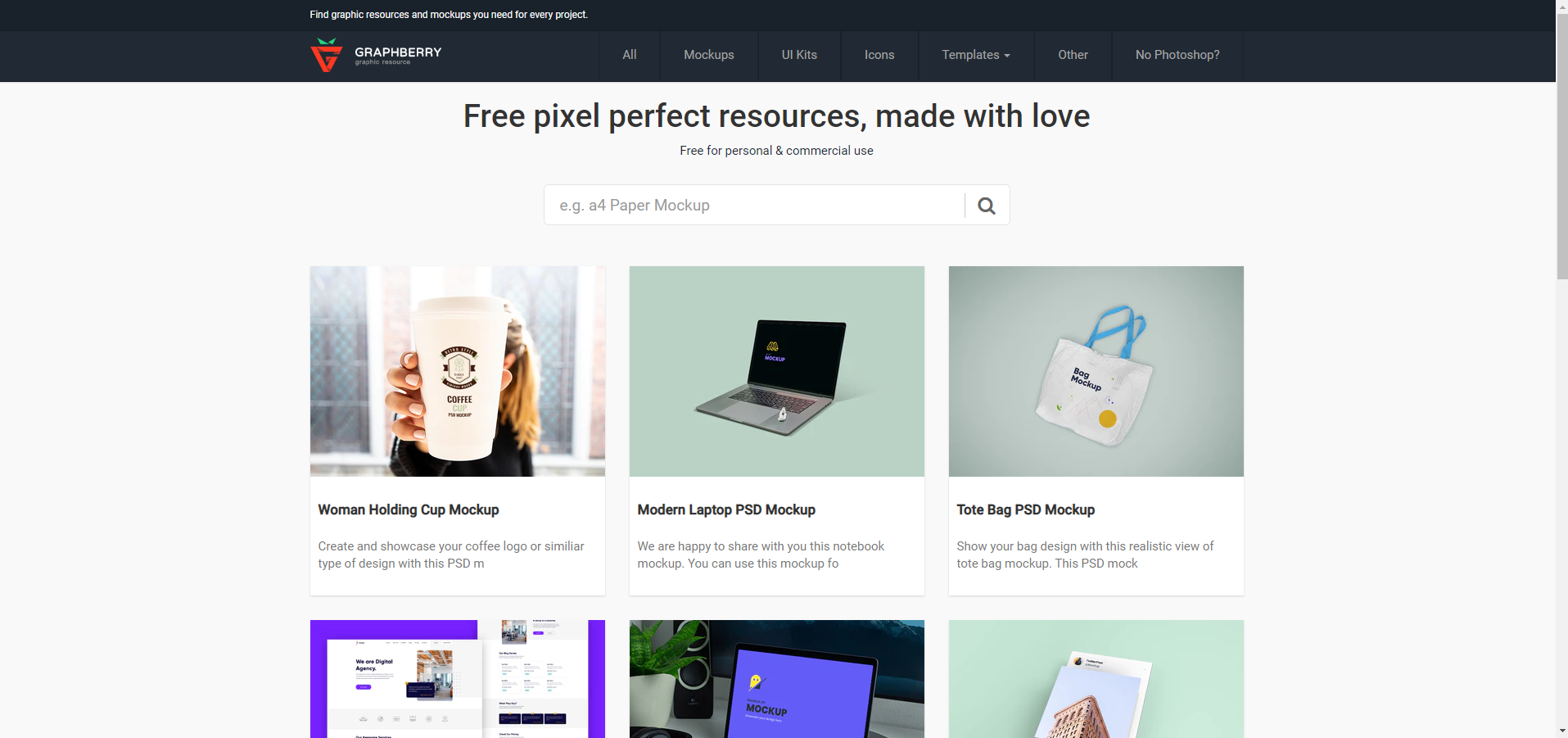Open the Digital Agency template thumbnail
The width and height of the screenshot is (1568, 738).
458,679
